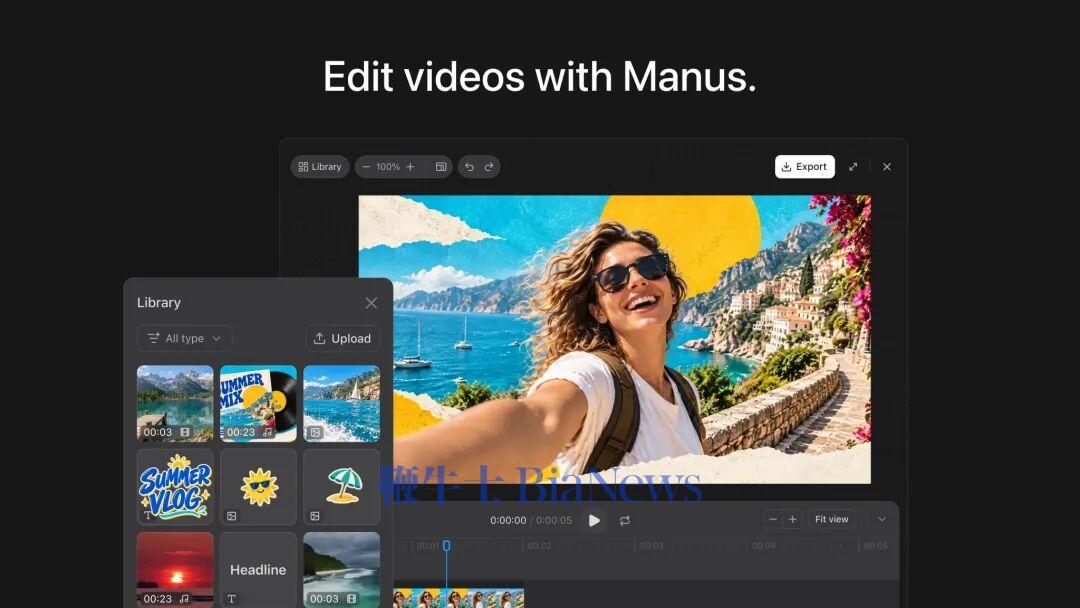Click the video clip on the timeline

[459, 598]
